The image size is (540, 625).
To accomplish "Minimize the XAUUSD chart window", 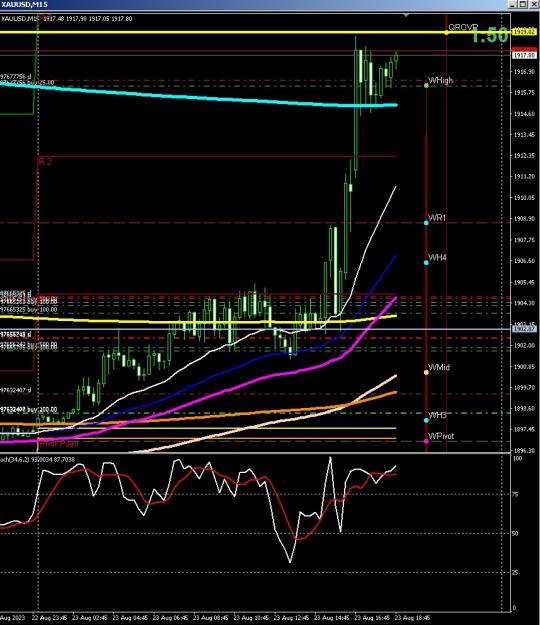I will click(x=513, y=4).
